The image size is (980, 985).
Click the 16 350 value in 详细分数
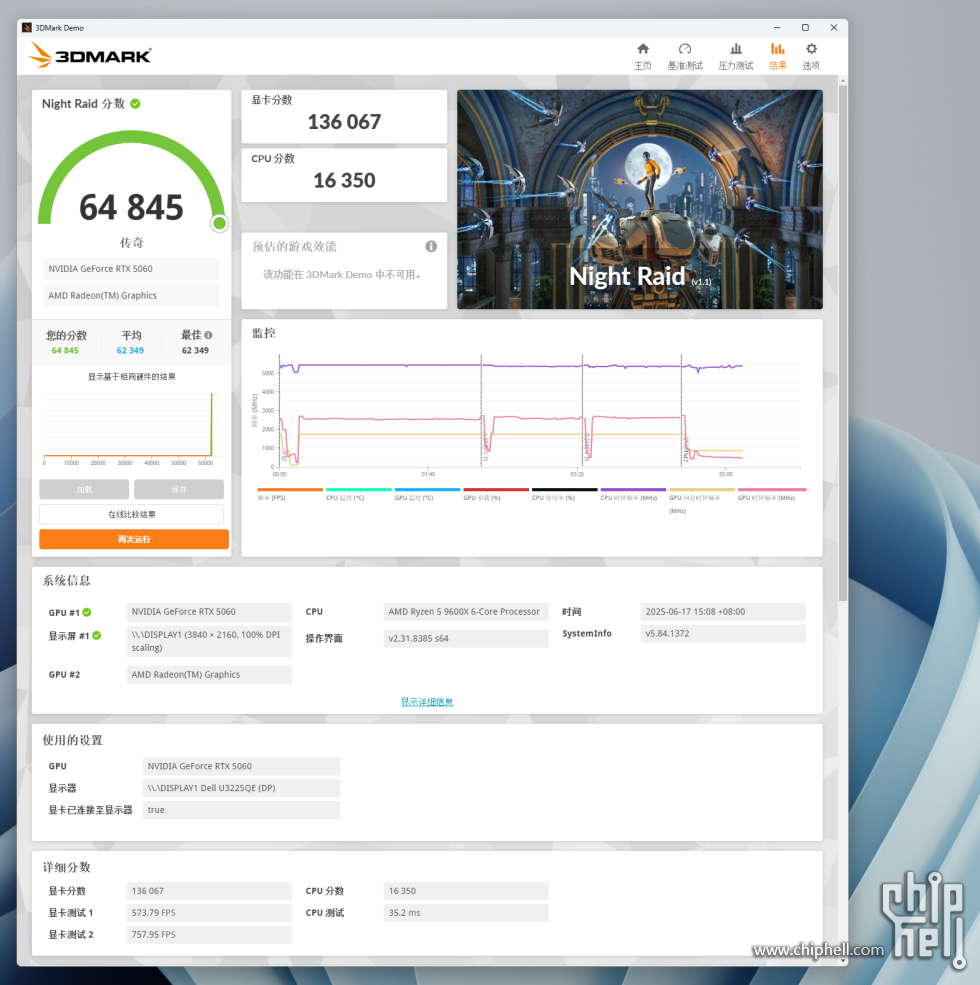click(x=466, y=891)
